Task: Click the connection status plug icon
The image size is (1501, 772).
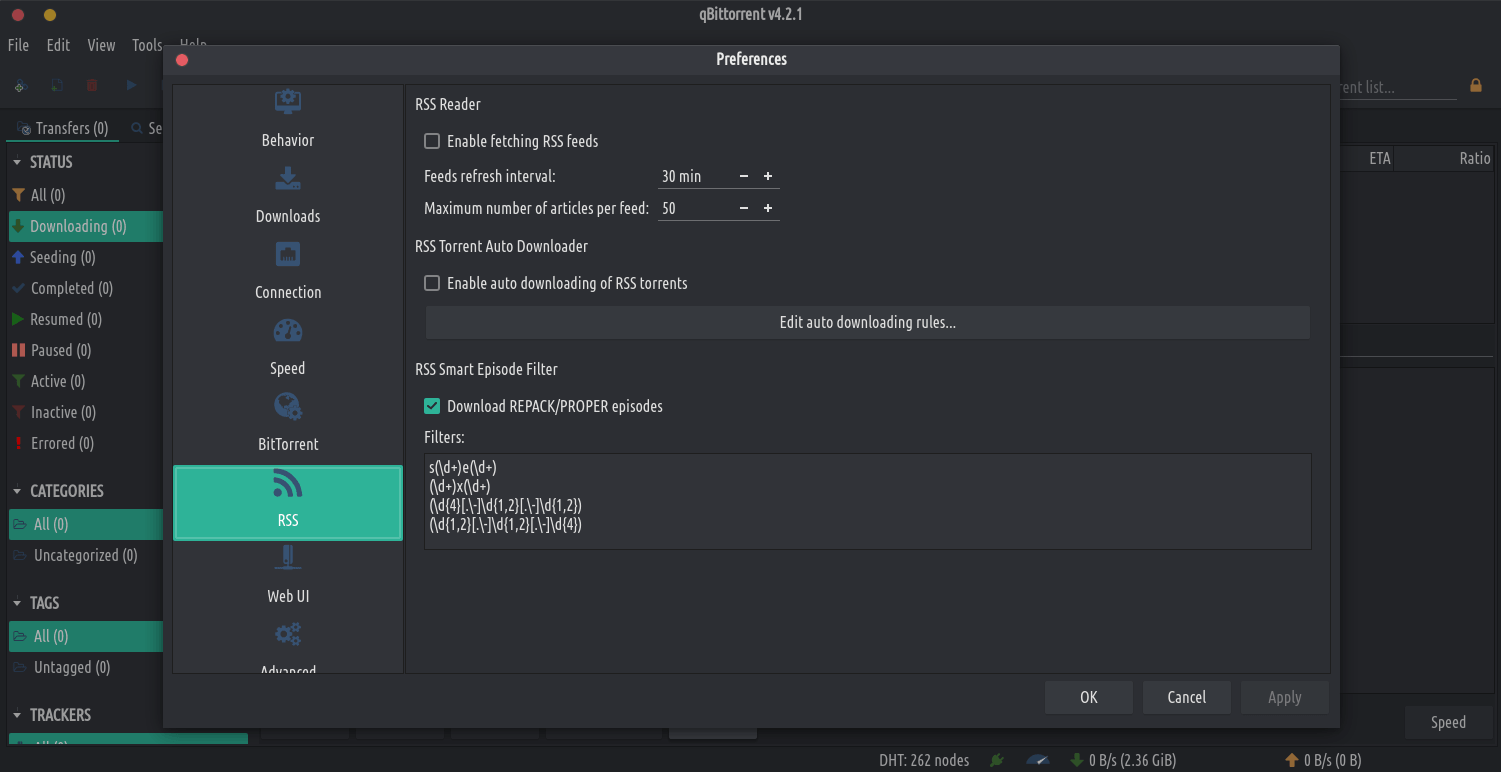Action: [x=996, y=760]
